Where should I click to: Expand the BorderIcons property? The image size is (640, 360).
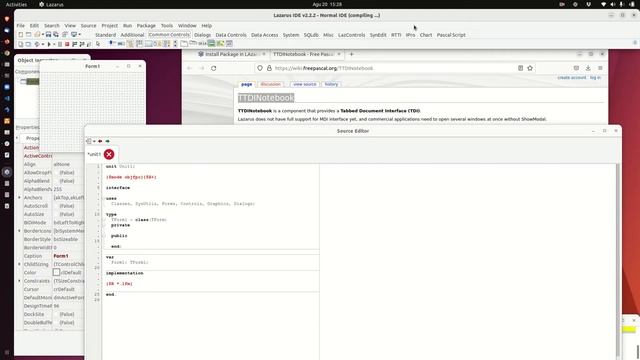(19, 231)
